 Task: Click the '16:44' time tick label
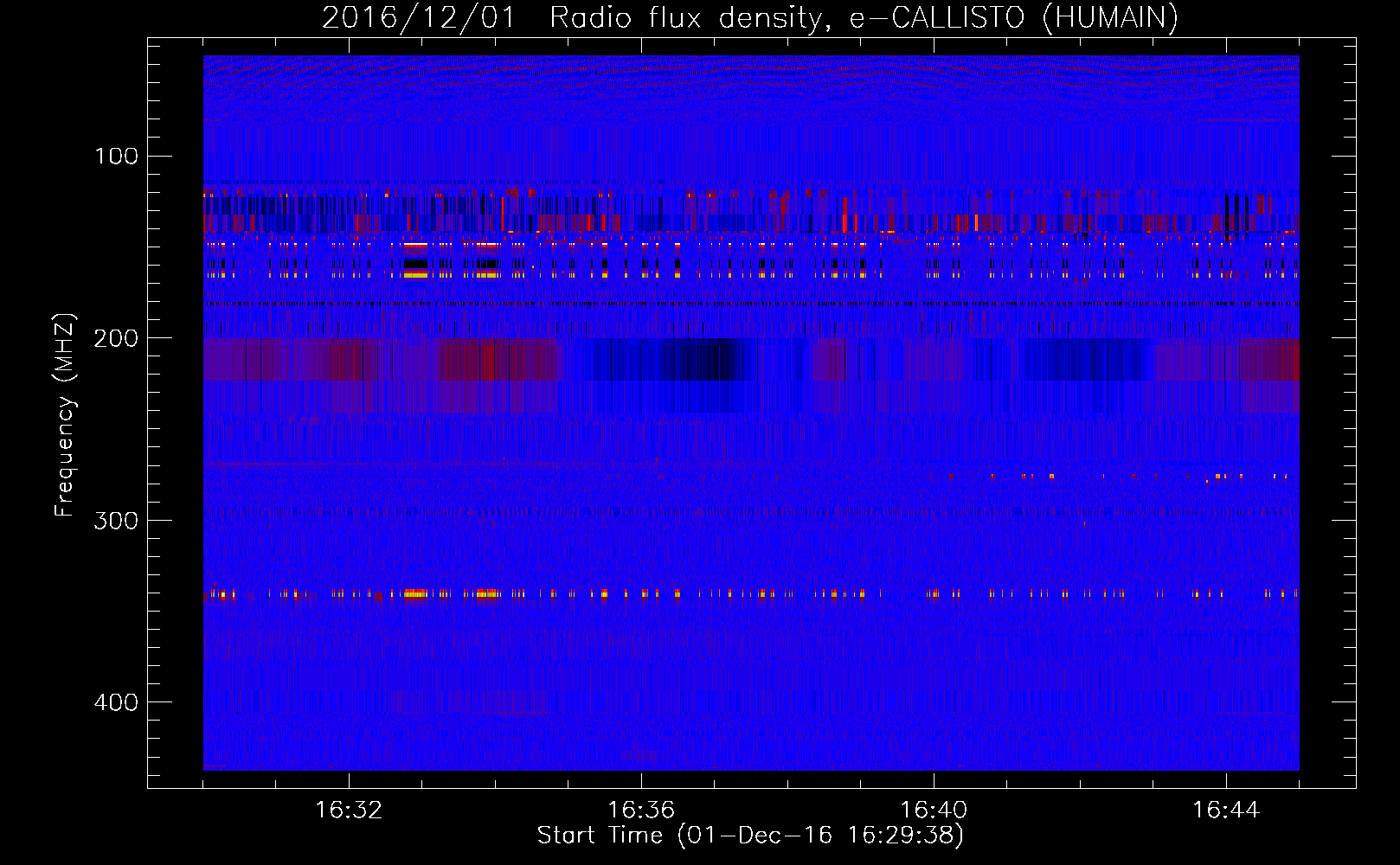[x=1226, y=811]
